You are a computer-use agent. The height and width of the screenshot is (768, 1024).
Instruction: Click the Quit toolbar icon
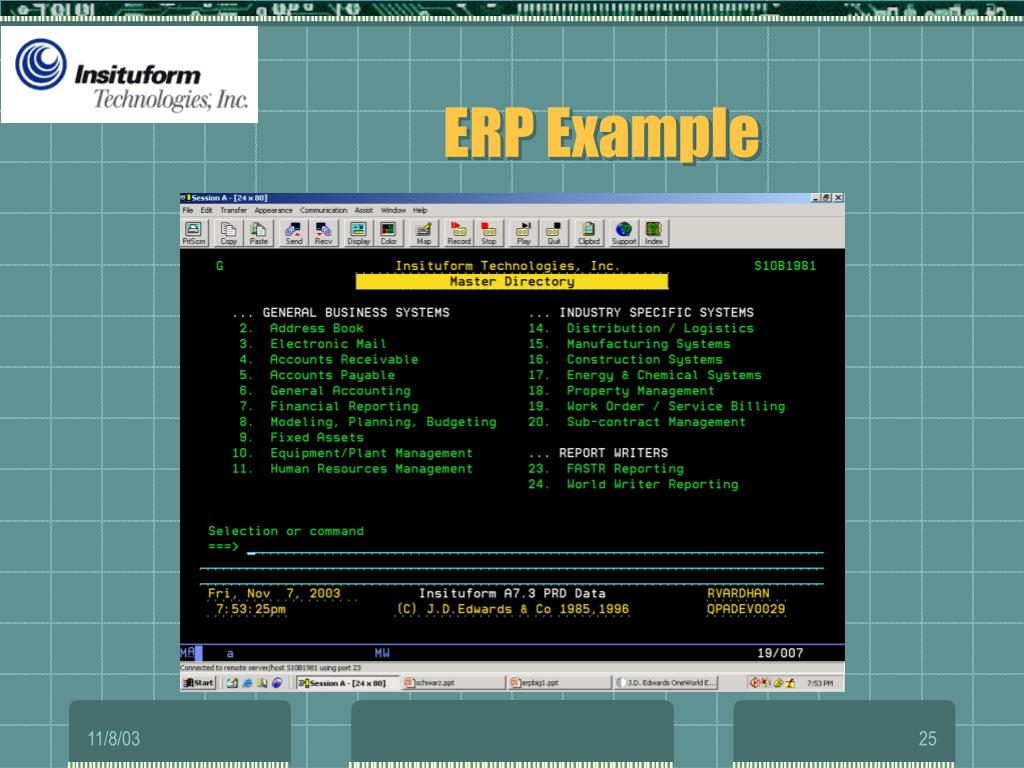[554, 232]
